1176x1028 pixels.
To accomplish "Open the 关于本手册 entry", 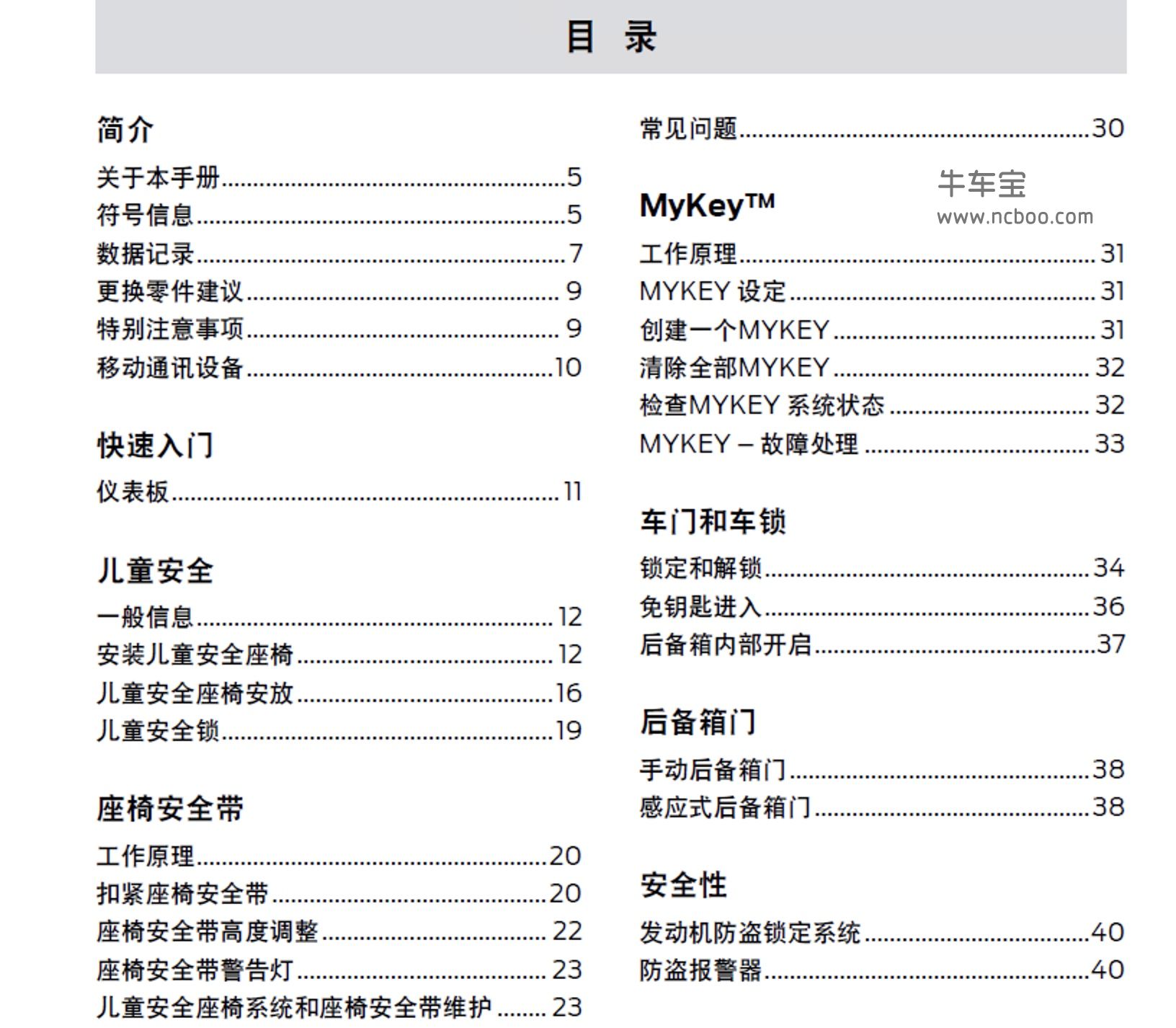I will tap(339, 177).
